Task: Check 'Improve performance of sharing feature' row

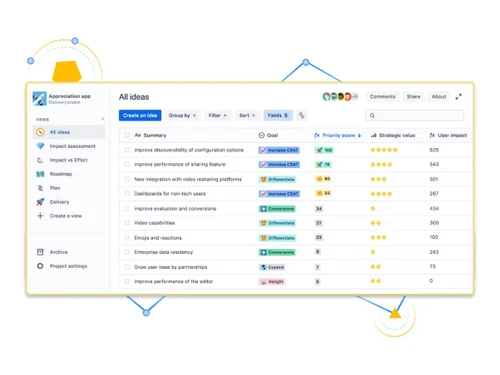Action: 127,164
